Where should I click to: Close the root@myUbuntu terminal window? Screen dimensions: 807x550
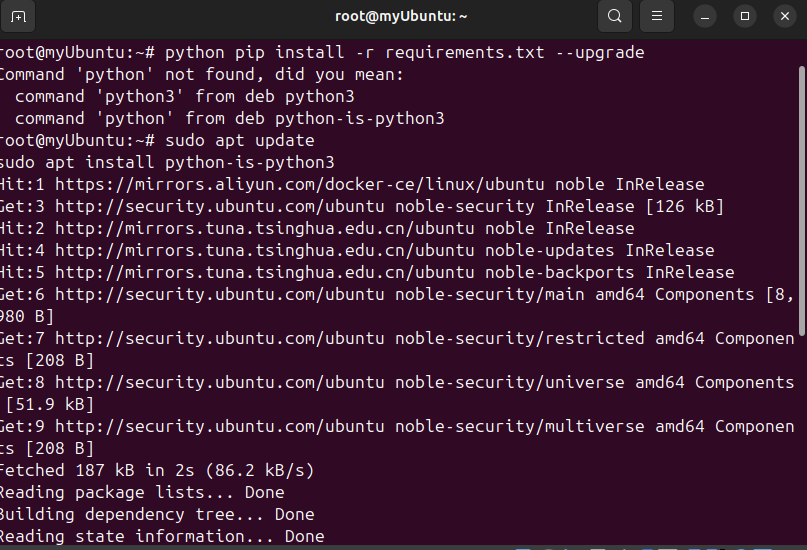click(785, 16)
